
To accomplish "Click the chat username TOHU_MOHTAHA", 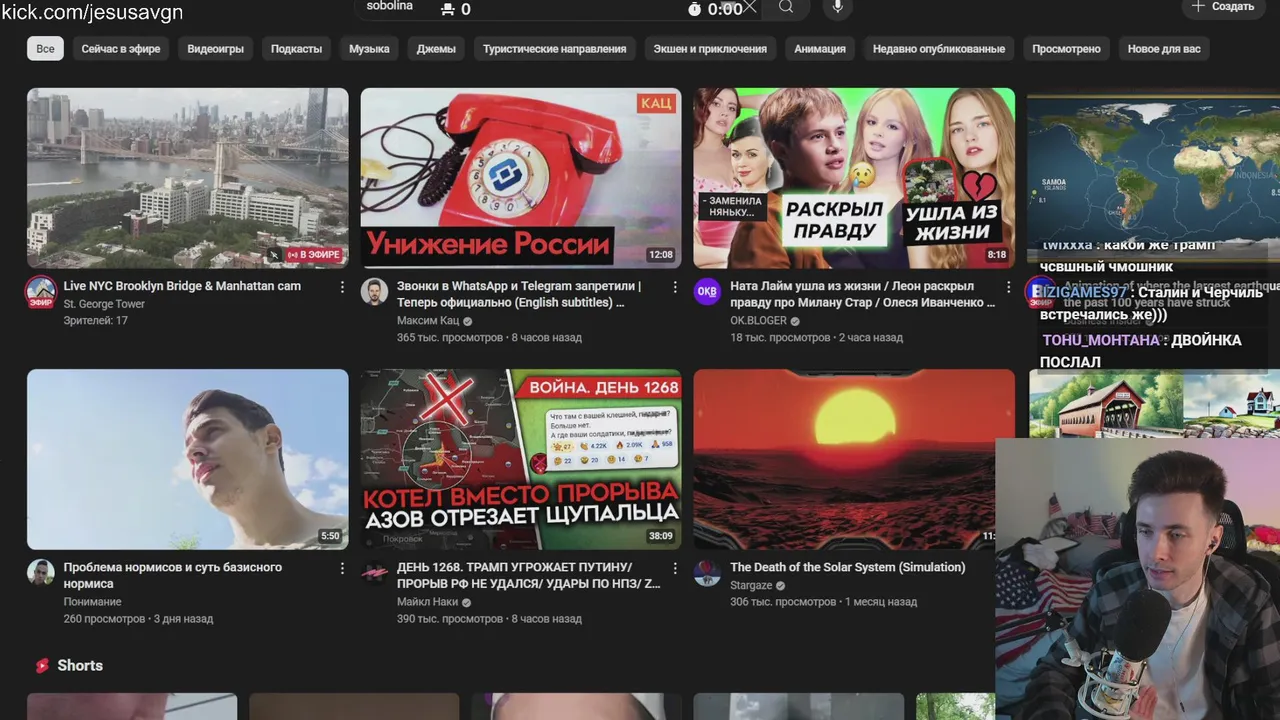I will [1102, 340].
